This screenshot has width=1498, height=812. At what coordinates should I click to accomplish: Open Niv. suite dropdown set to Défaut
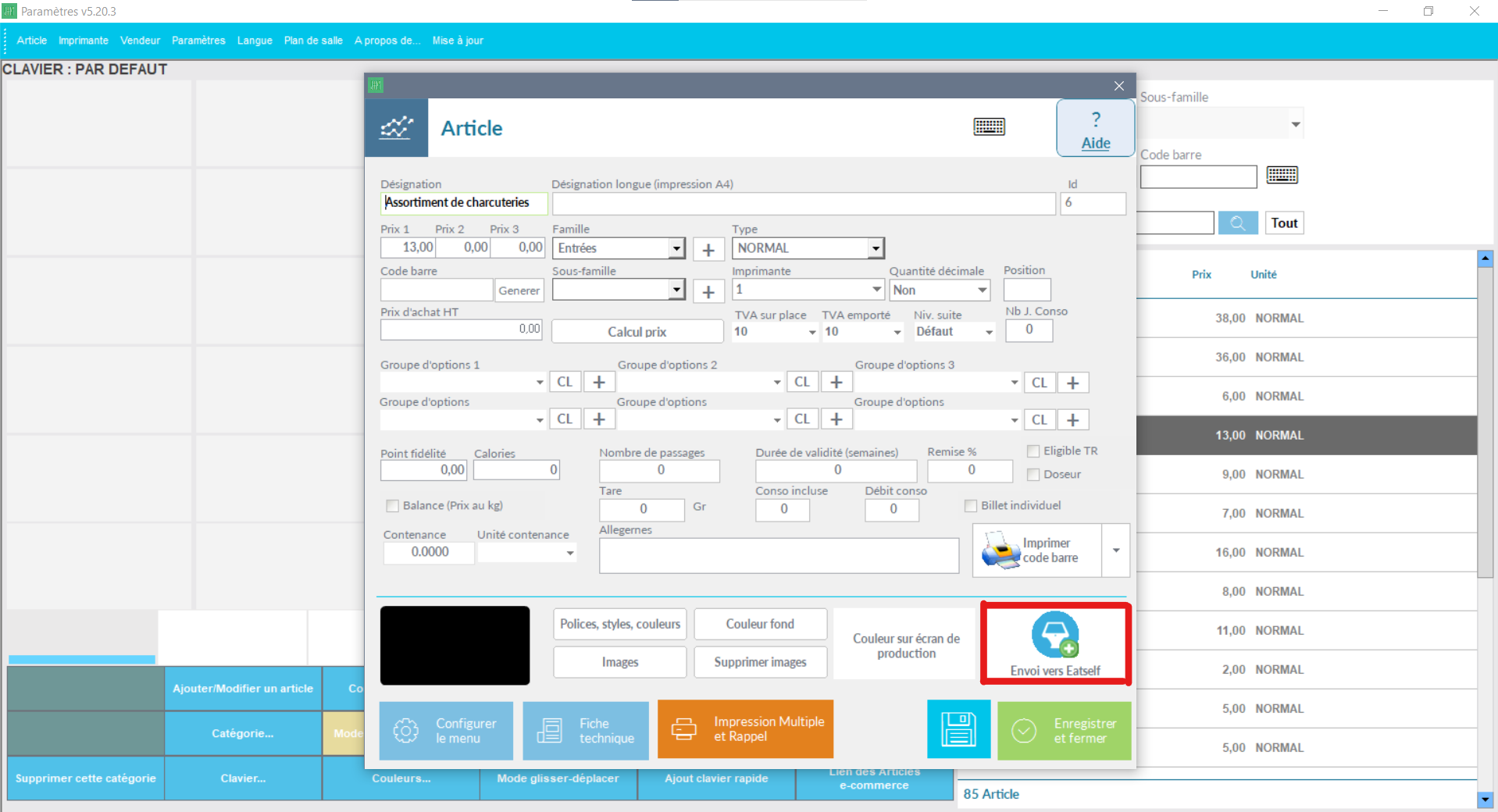[989, 332]
